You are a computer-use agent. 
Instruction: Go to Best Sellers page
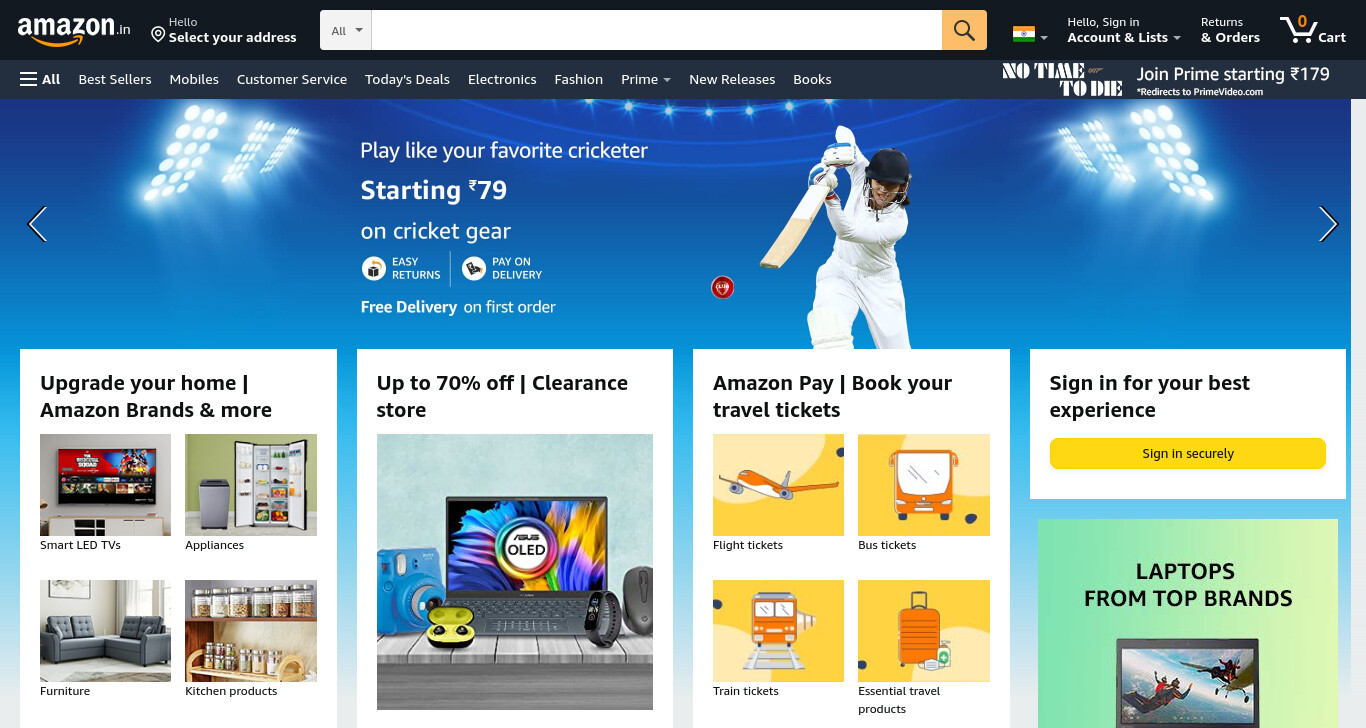tap(115, 79)
